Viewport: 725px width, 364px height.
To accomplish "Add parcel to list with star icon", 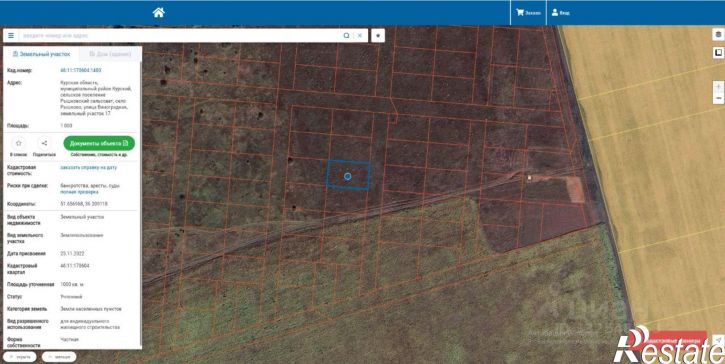I will click(x=18, y=143).
